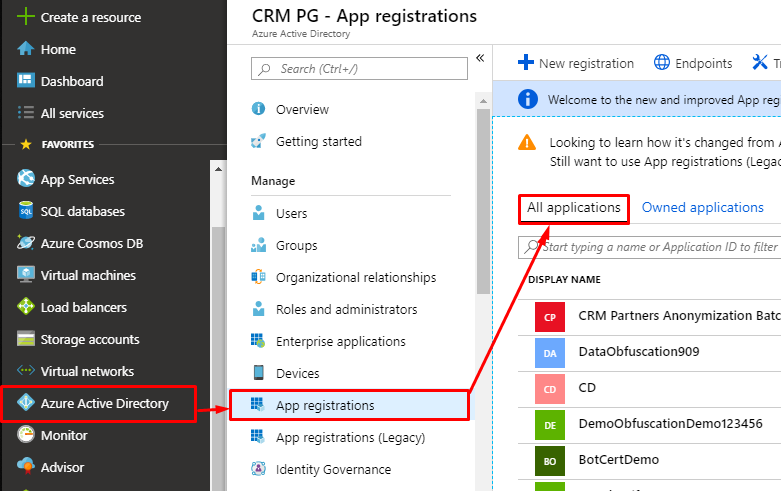781x491 pixels.
Task: Switch to the Owned applications tab
Action: click(x=702, y=208)
